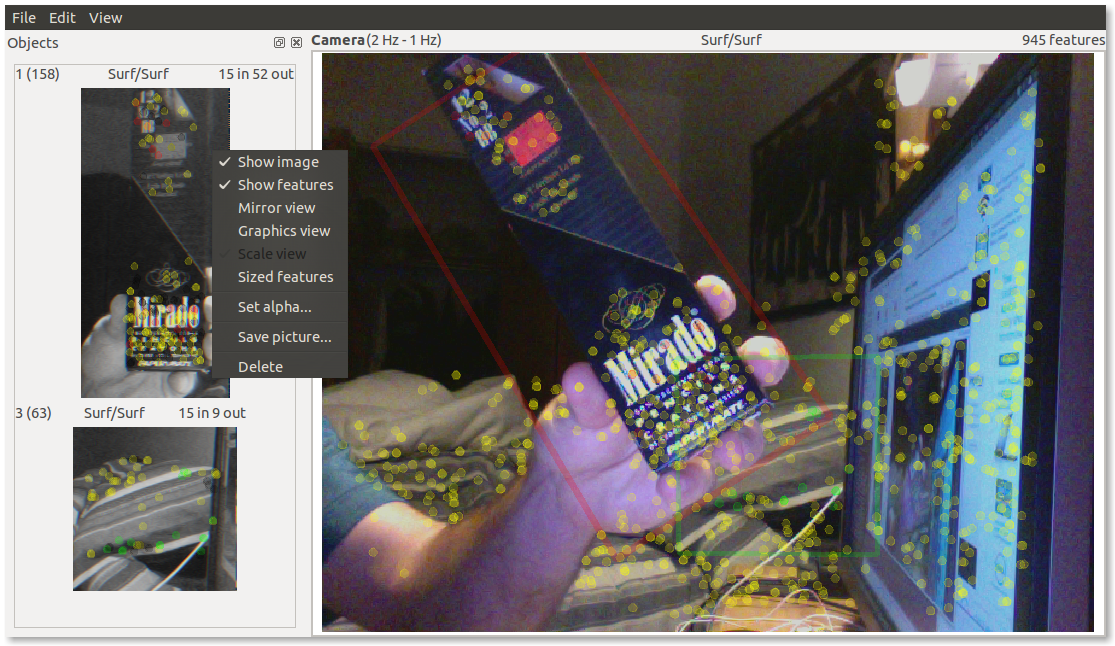Choose Set alpha... from context menu
The image size is (1115, 646).
[274, 307]
